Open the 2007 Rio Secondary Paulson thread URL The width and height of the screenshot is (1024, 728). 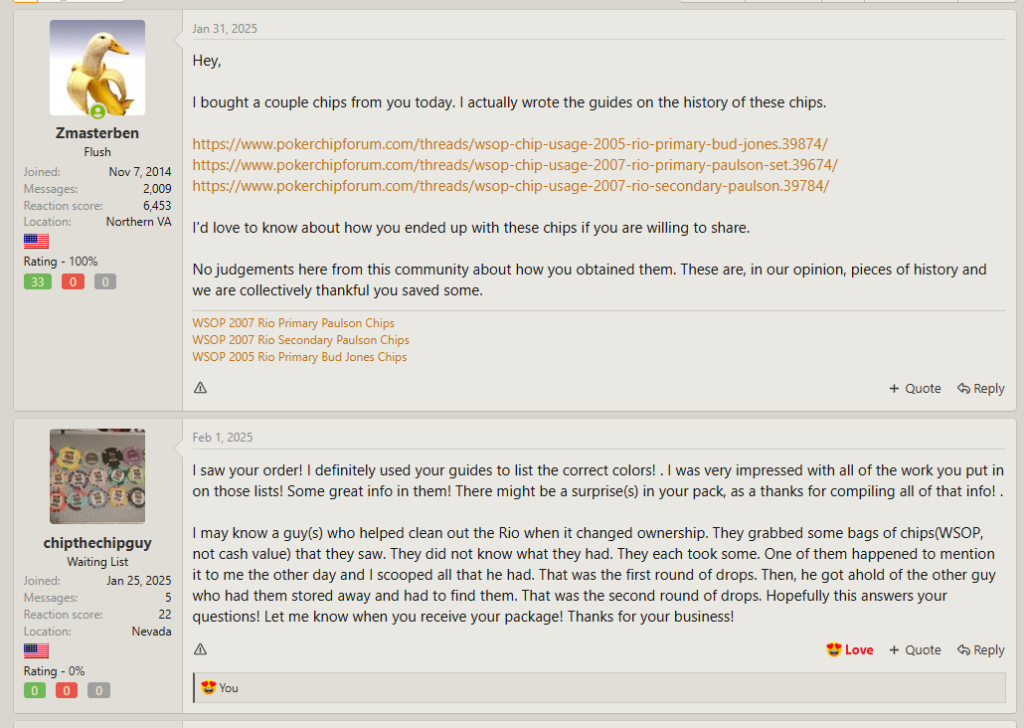(x=510, y=186)
